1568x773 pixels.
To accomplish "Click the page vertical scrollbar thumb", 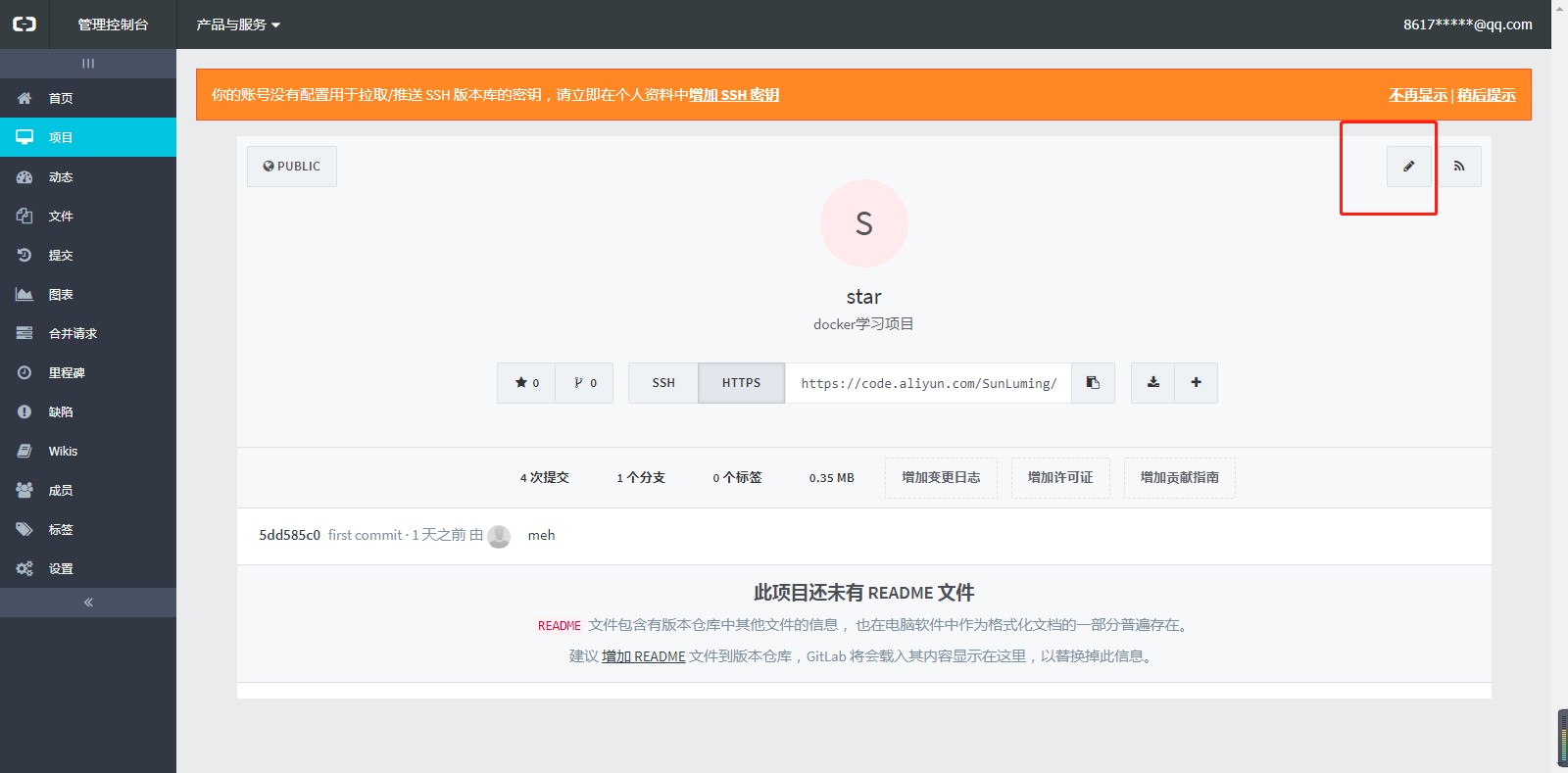I will tap(1562, 738).
